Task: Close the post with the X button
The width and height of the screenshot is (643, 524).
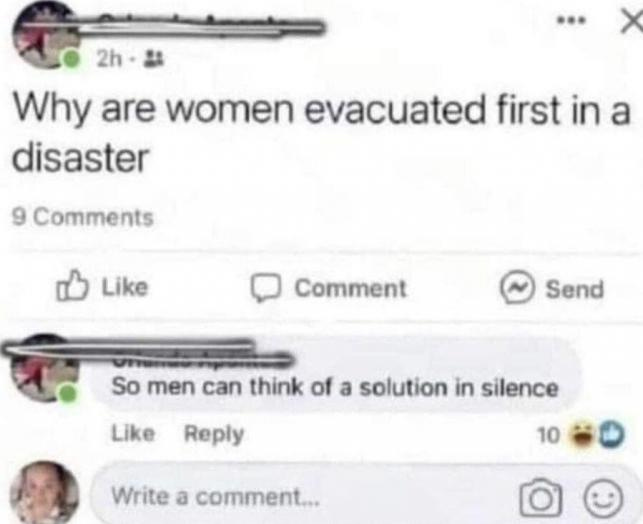Action: coord(632,21)
